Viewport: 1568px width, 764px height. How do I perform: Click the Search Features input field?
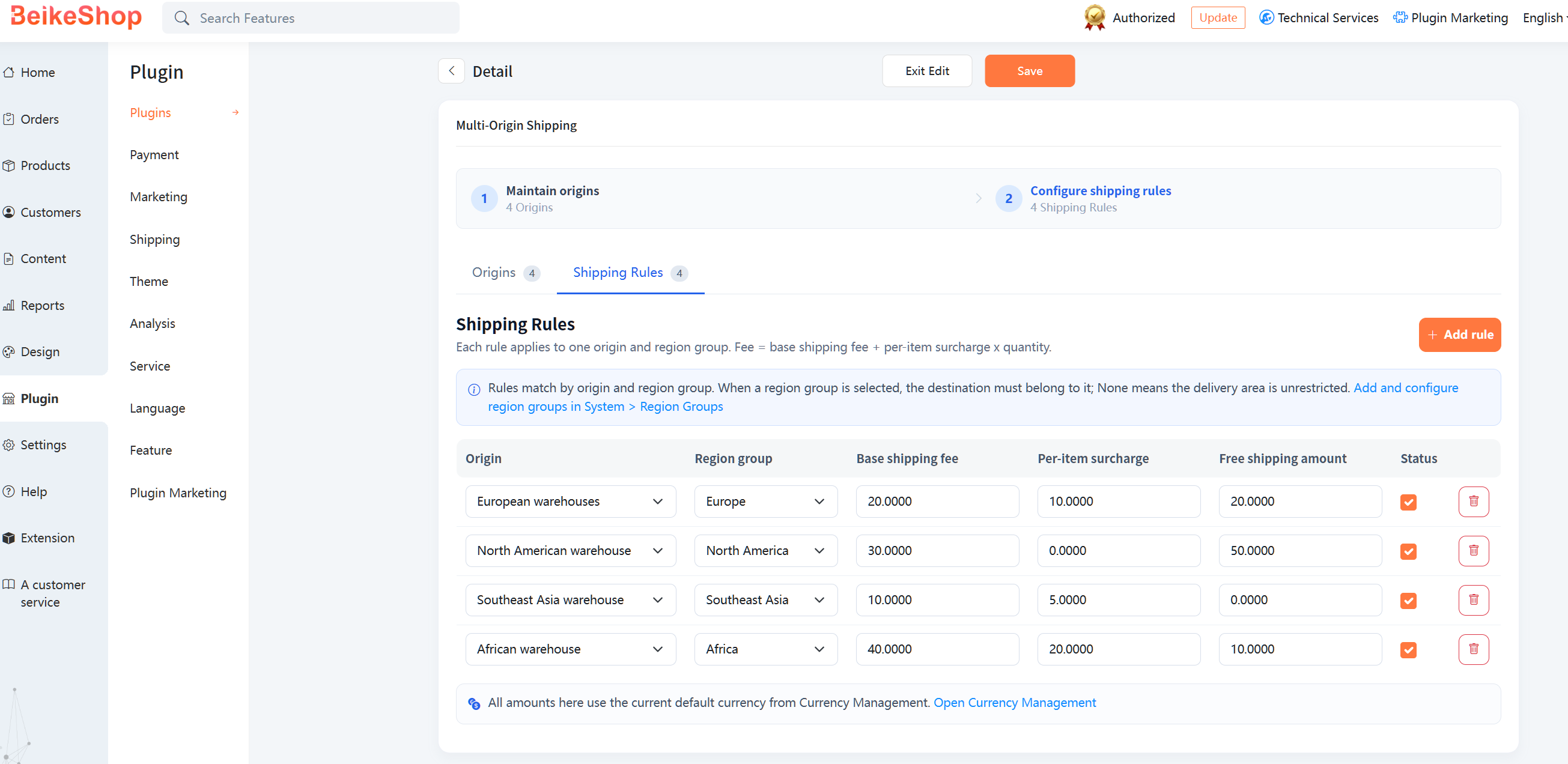[x=311, y=17]
